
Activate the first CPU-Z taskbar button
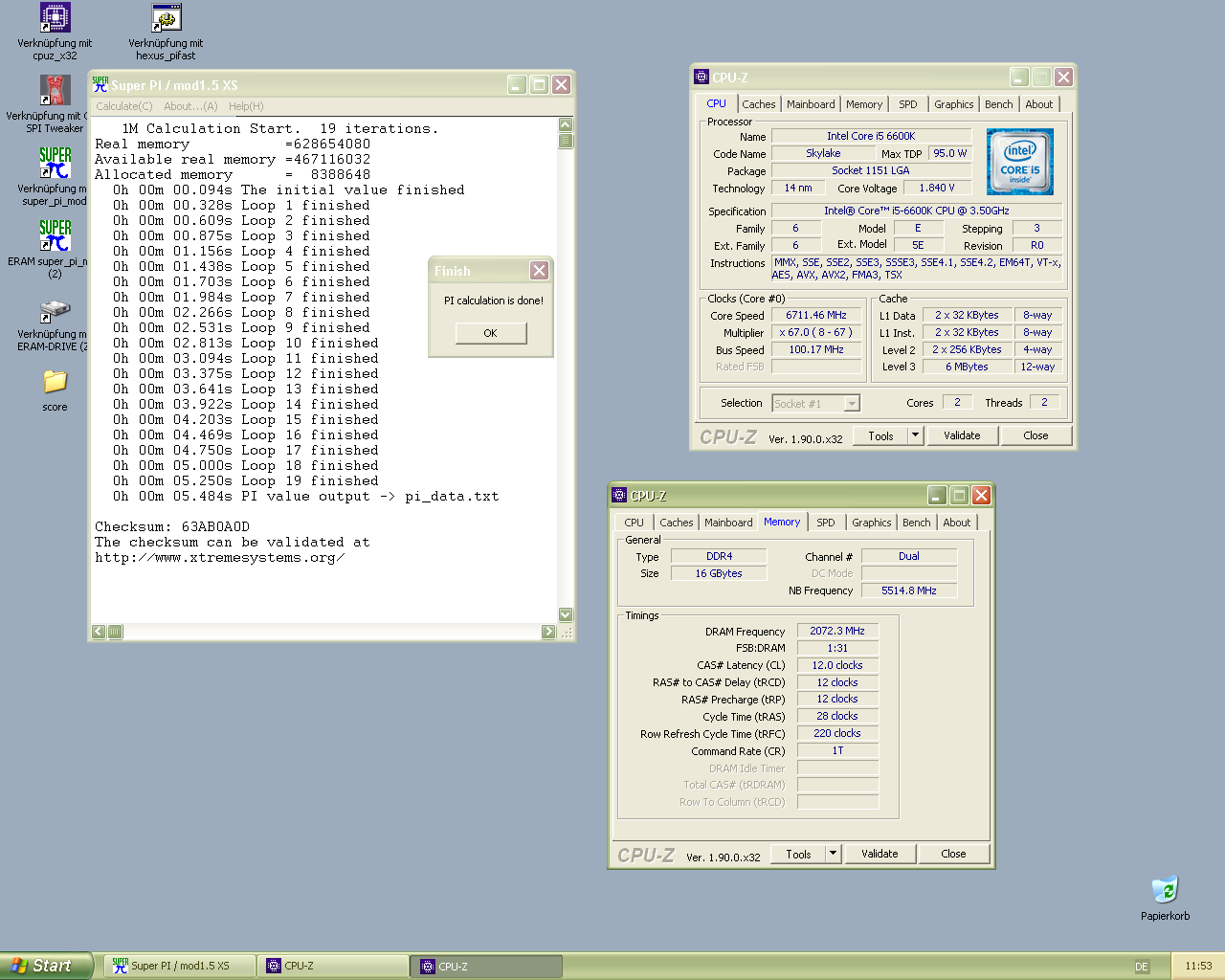coord(333,967)
